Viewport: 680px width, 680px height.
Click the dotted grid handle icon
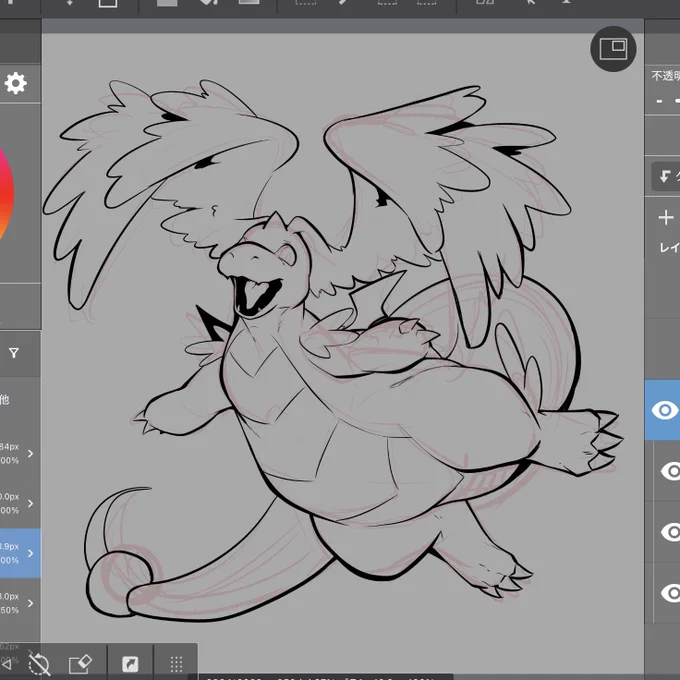click(176, 664)
